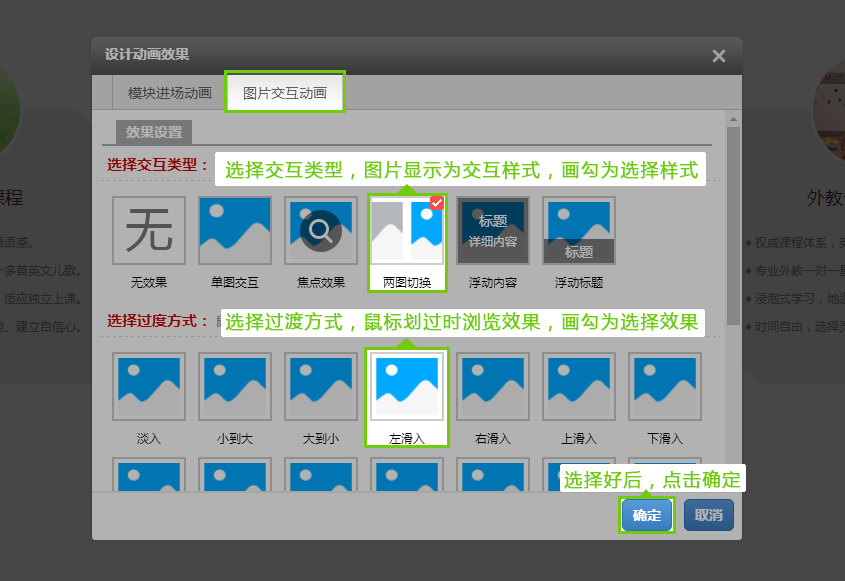Switch to the 图片交互动画 tab
845x581 pixels.
pyautogui.click(x=285, y=93)
